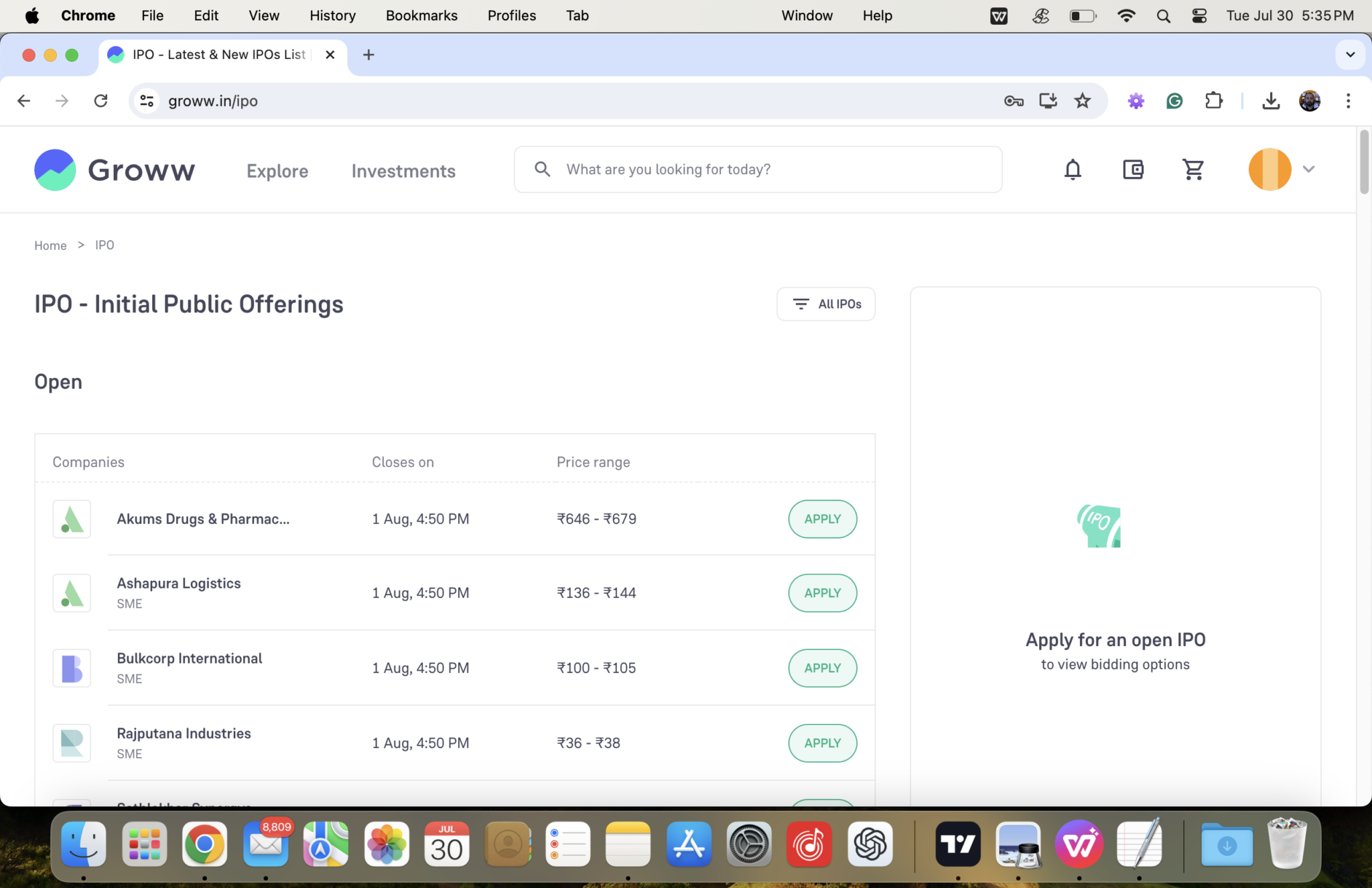This screenshot has width=1372, height=888.
Task: Launch TradingView from the Dock
Action: [x=957, y=844]
